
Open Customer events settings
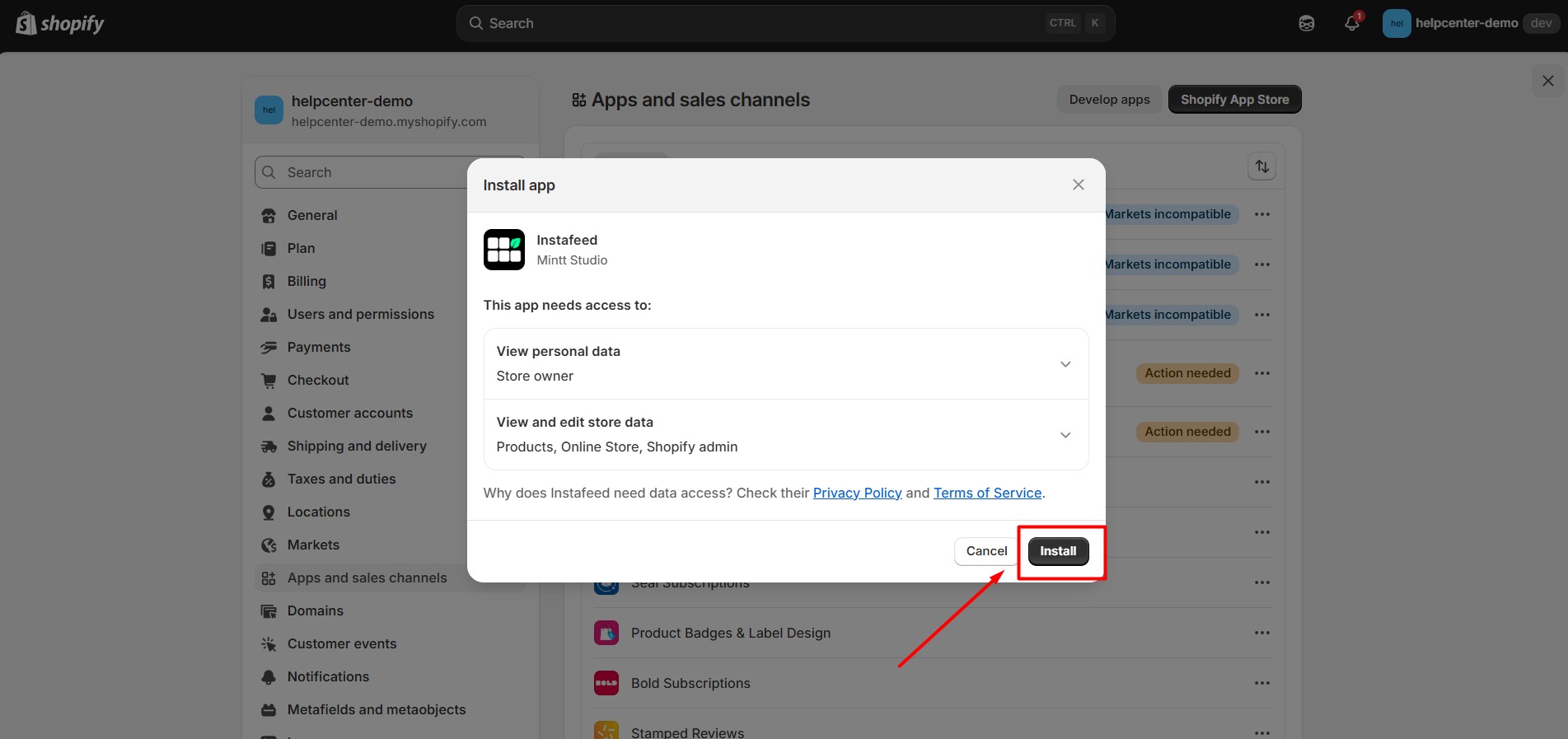[342, 644]
